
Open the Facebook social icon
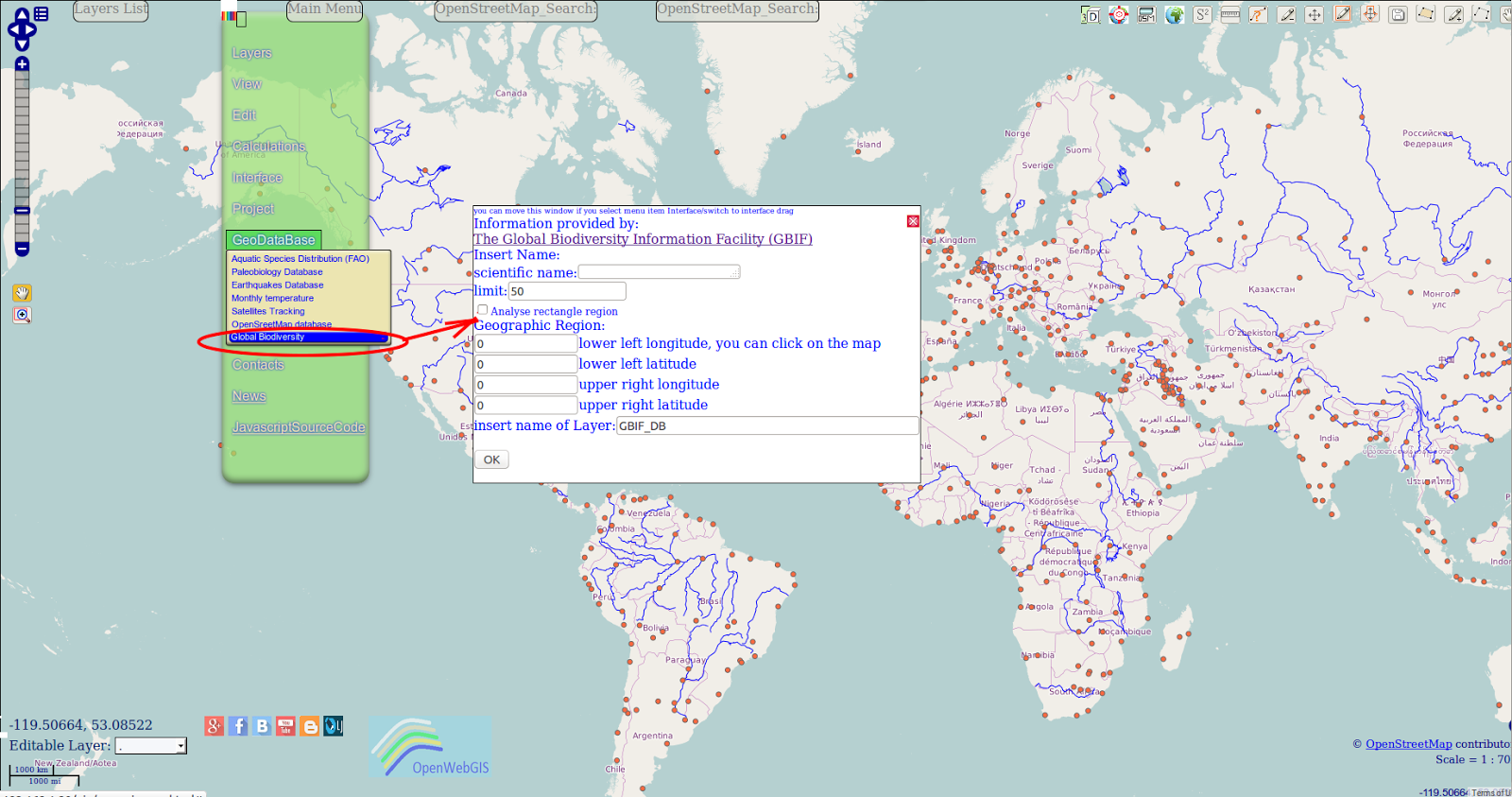238,726
